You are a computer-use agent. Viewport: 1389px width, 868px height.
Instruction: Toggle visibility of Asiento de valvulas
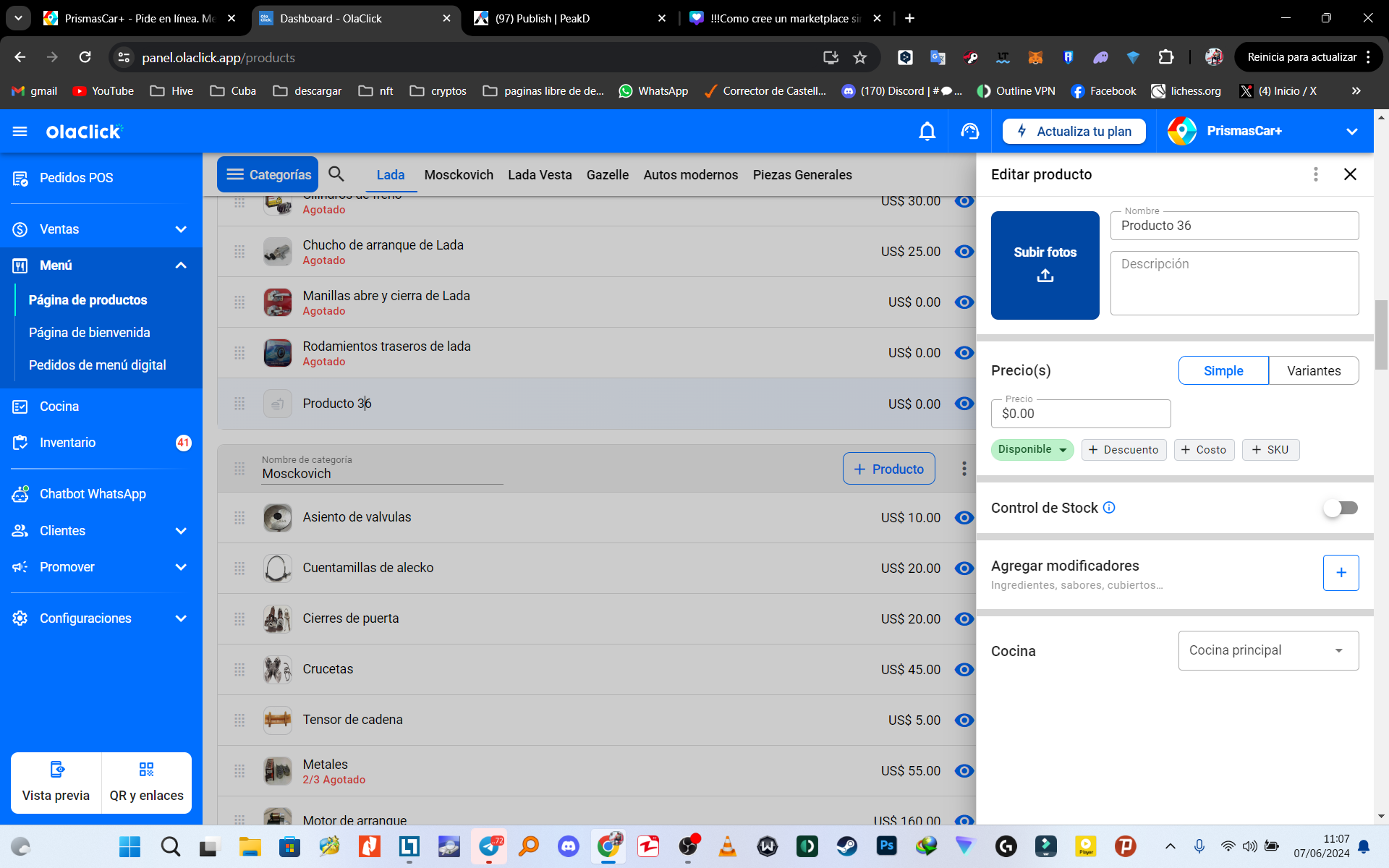964,518
